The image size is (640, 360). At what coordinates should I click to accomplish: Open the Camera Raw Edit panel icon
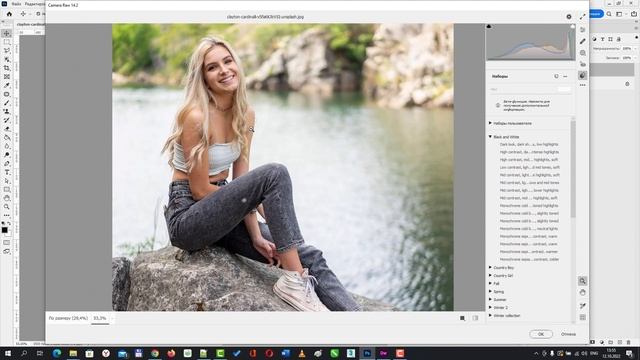pos(582,29)
